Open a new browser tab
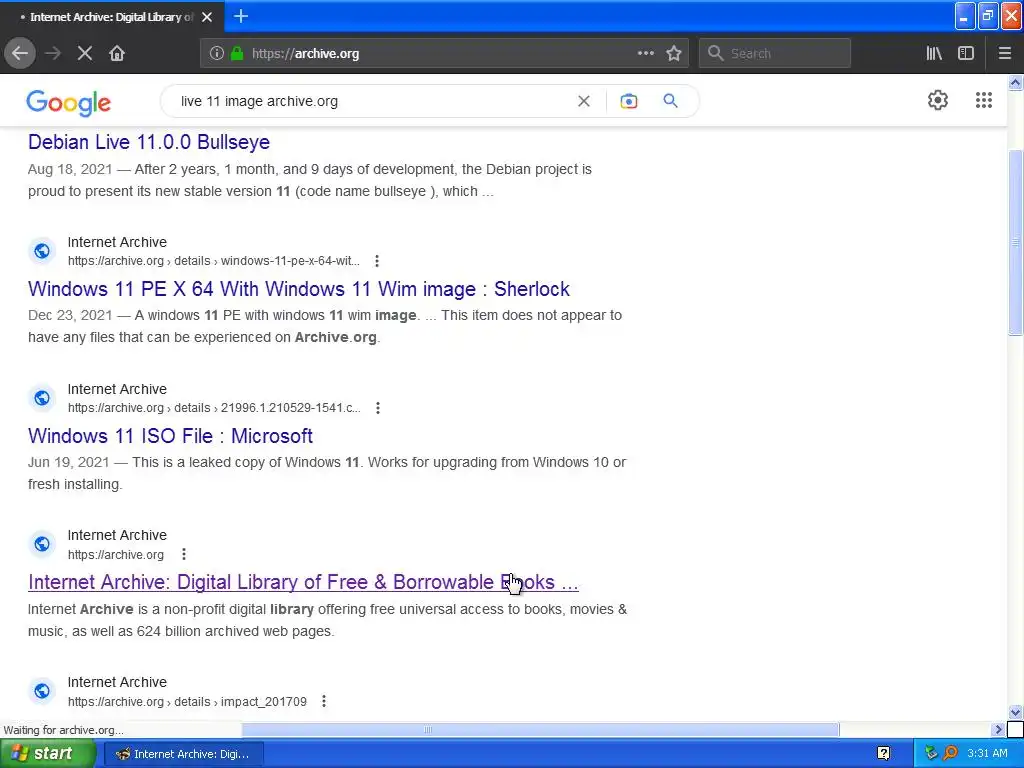This screenshot has height=768, width=1024. [241, 16]
